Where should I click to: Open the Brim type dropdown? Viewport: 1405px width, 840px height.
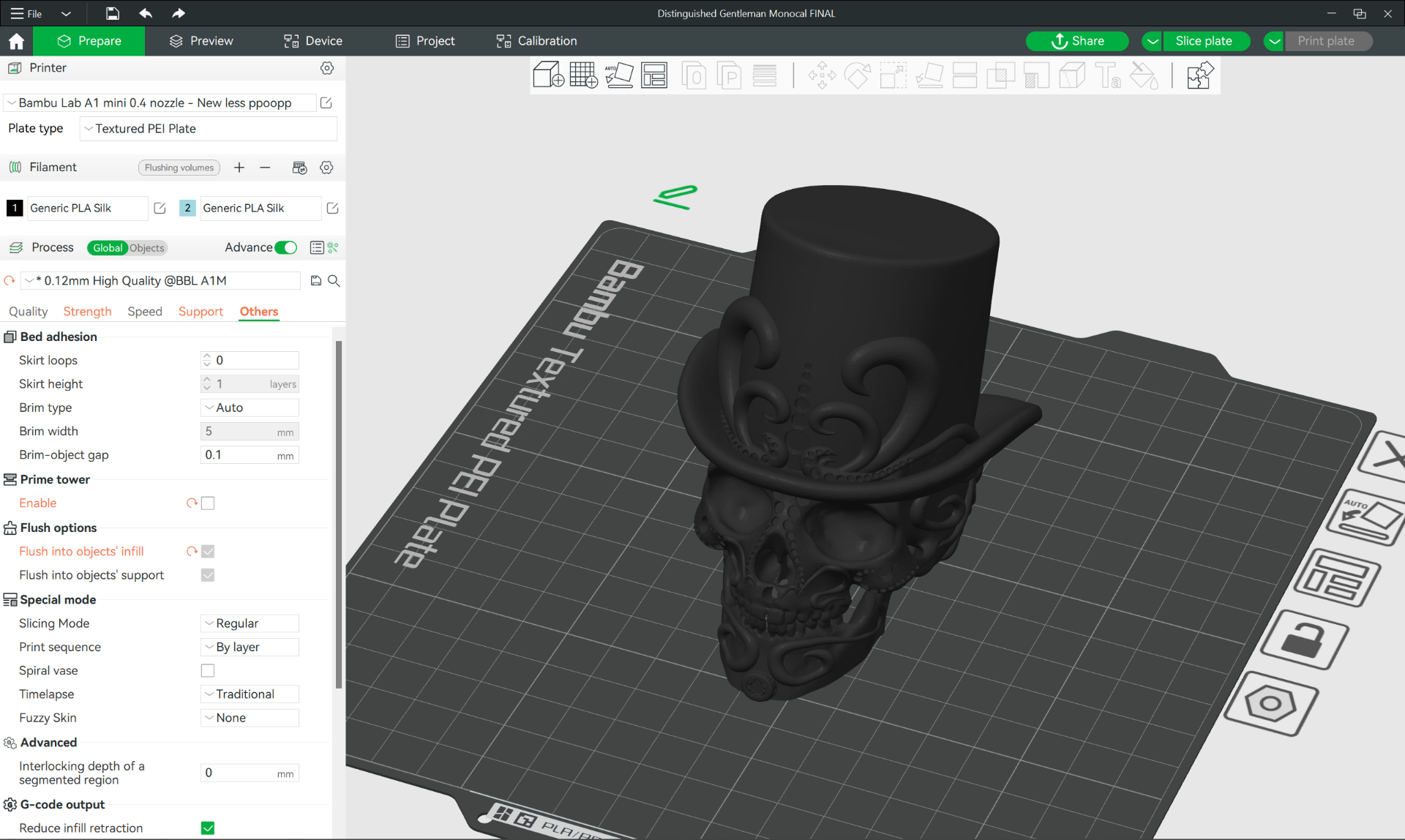click(250, 408)
